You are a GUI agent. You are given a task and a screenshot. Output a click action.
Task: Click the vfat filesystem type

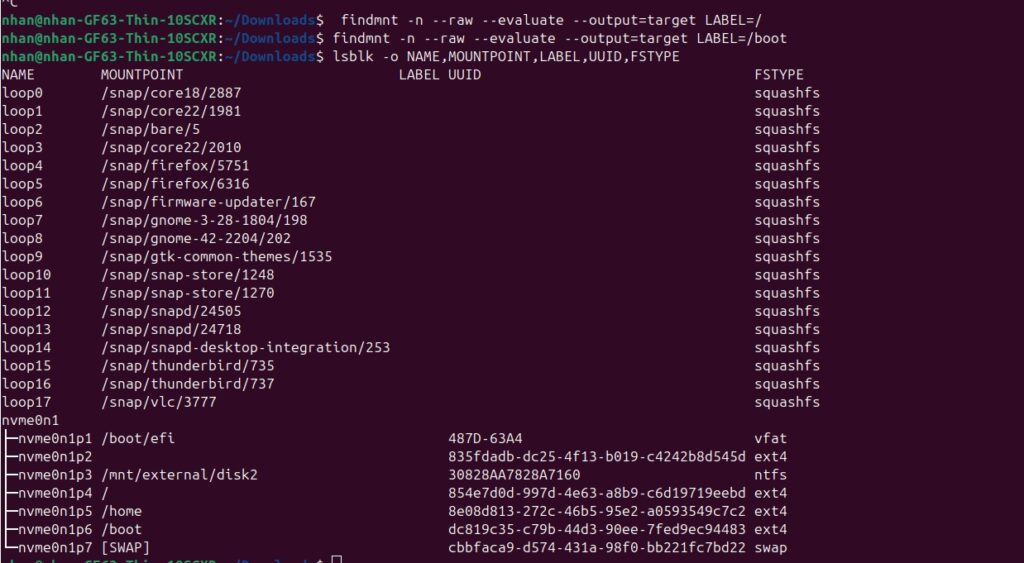(771, 438)
